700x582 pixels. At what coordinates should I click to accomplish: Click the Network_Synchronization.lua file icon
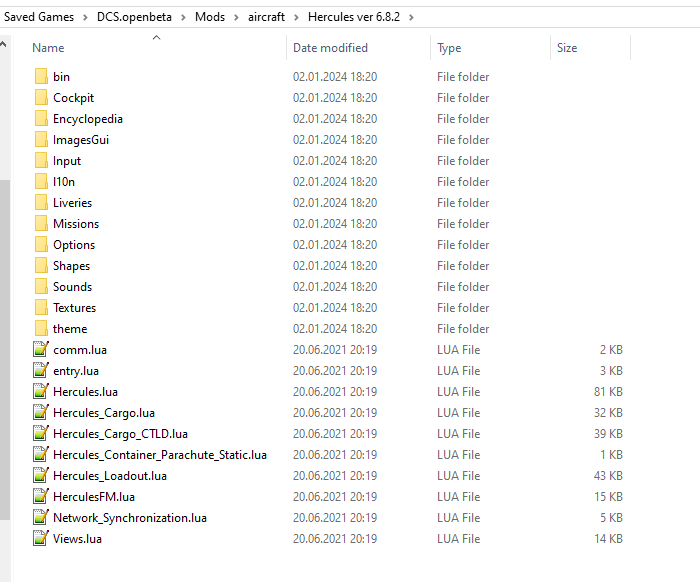pos(41,517)
